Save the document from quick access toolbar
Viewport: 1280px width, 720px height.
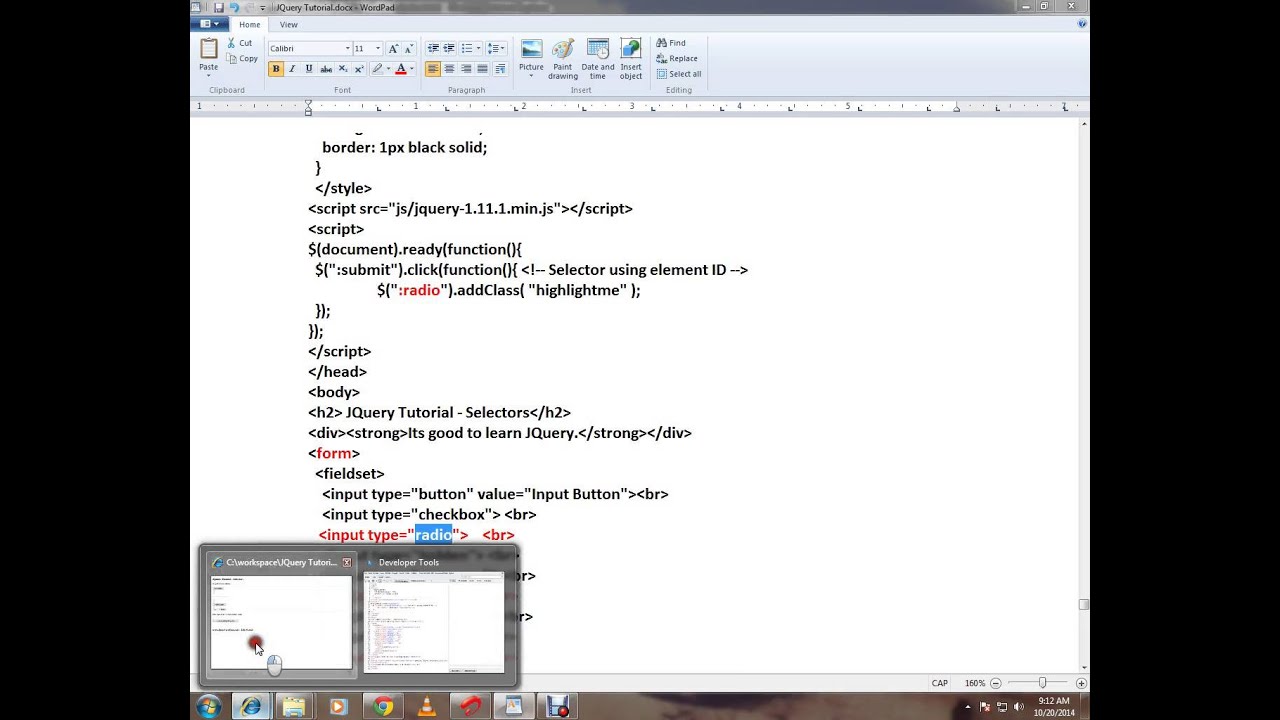click(219, 7)
